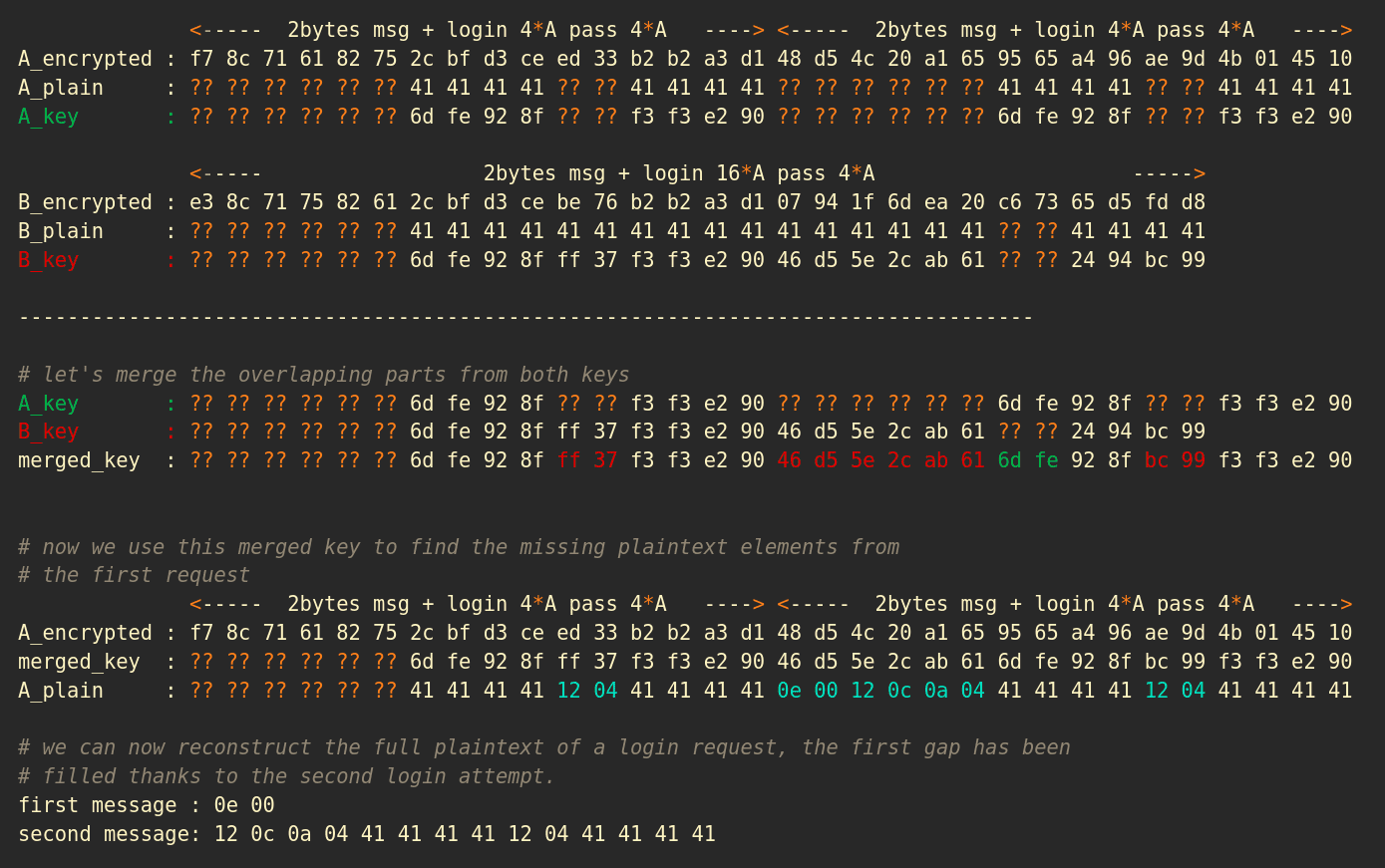This screenshot has height=868, width=1385.
Task: Select header text '2bytes msg + login 16*A pass 4*A'
Action: pyautogui.click(x=679, y=173)
